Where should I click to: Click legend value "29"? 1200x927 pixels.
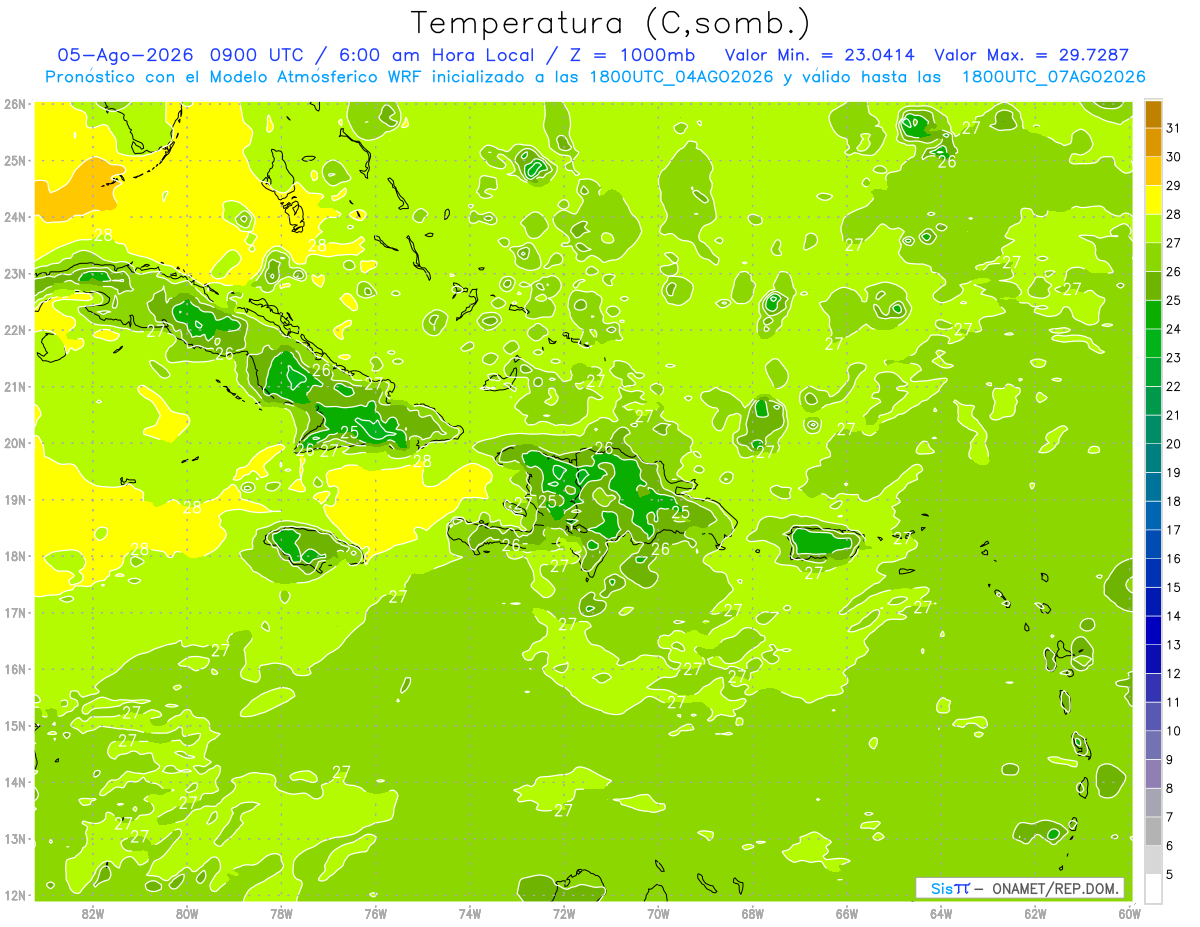pyautogui.click(x=1173, y=186)
